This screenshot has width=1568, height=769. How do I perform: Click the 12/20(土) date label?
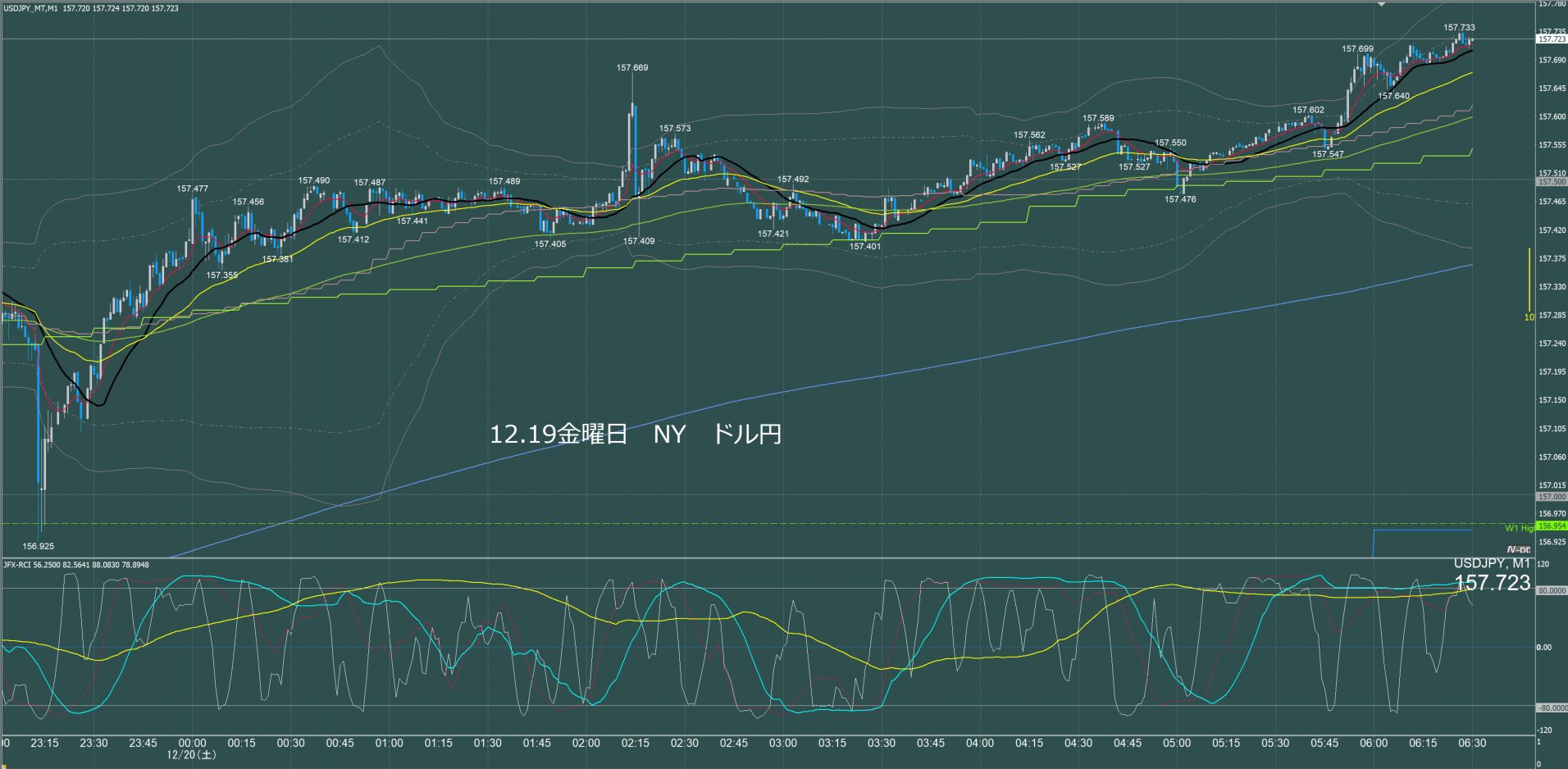point(192,754)
